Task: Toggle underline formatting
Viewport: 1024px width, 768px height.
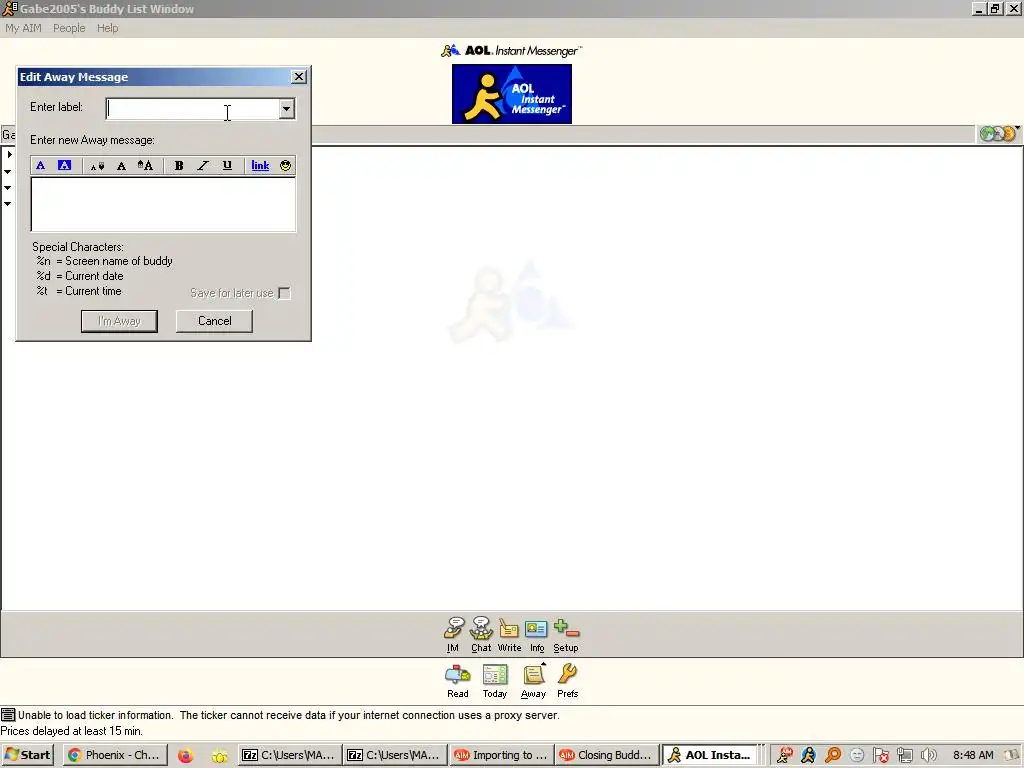Action: pyautogui.click(x=227, y=165)
